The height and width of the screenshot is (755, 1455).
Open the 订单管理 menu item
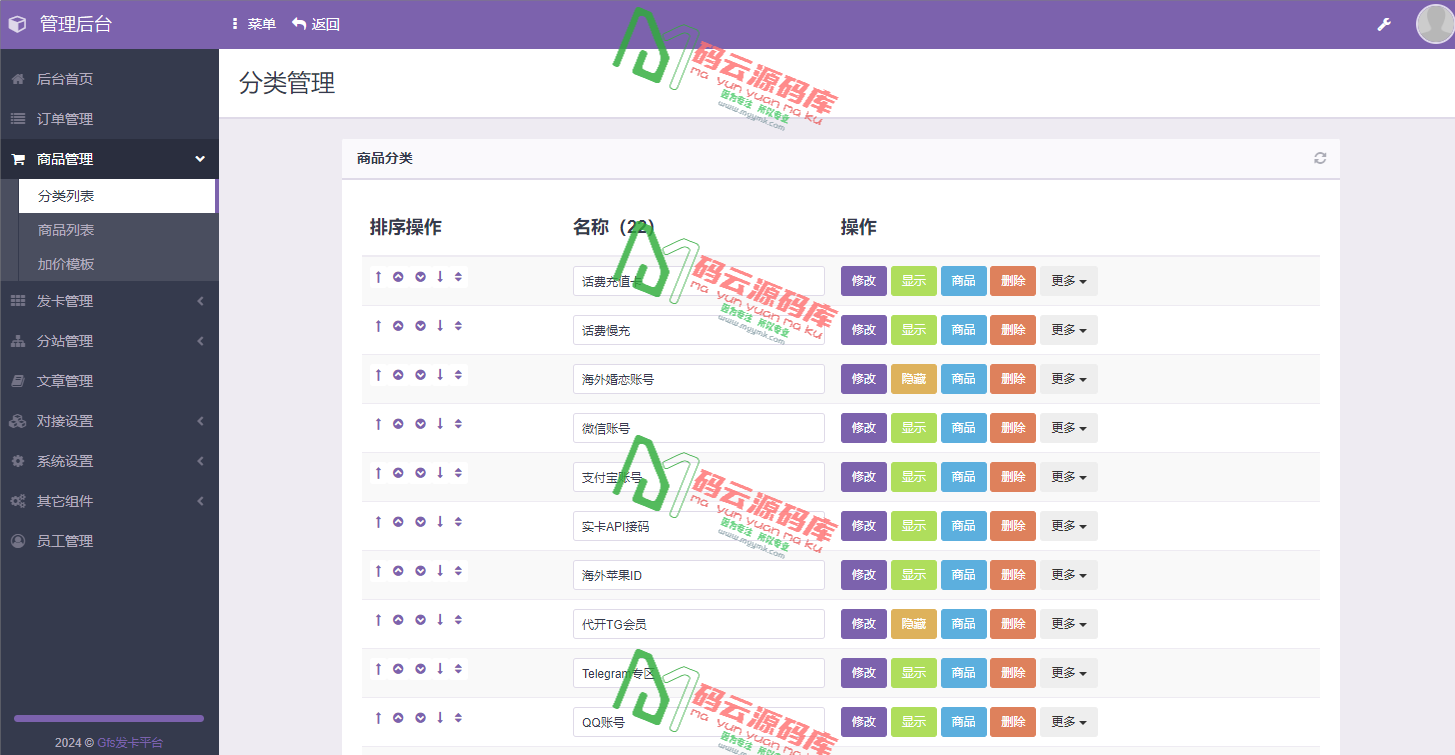point(109,118)
